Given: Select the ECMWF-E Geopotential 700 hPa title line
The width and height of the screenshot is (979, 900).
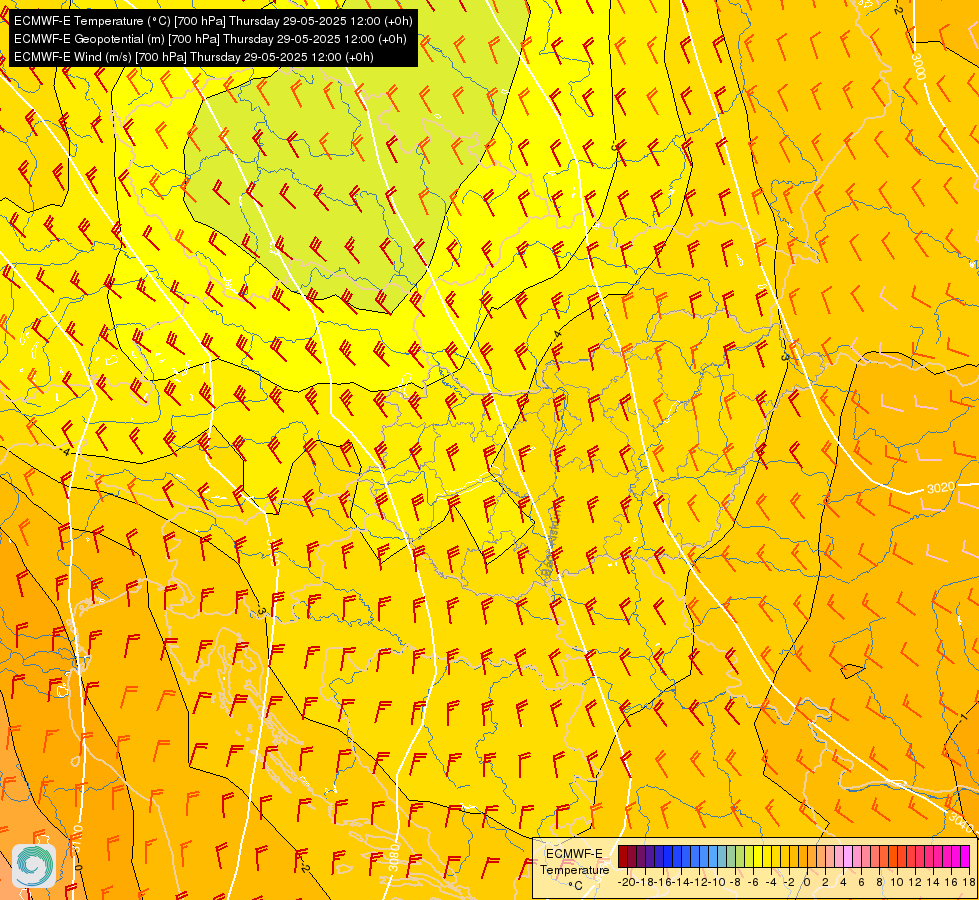Looking at the screenshot, I should 210,39.
